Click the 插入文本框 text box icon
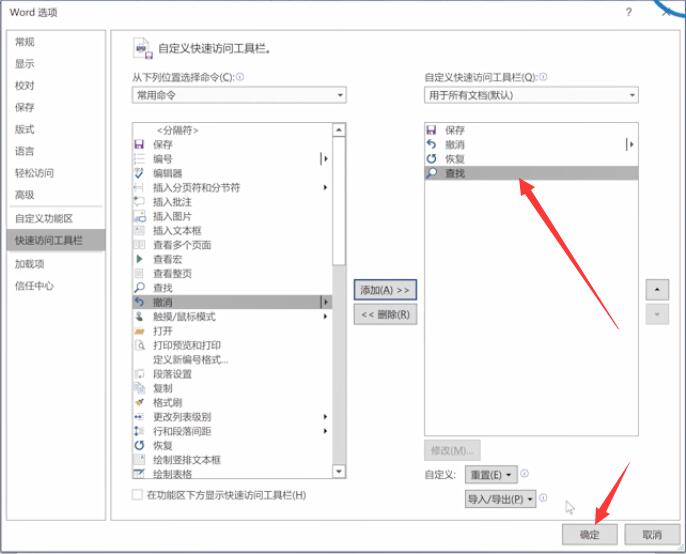The image size is (686, 554). (139, 231)
